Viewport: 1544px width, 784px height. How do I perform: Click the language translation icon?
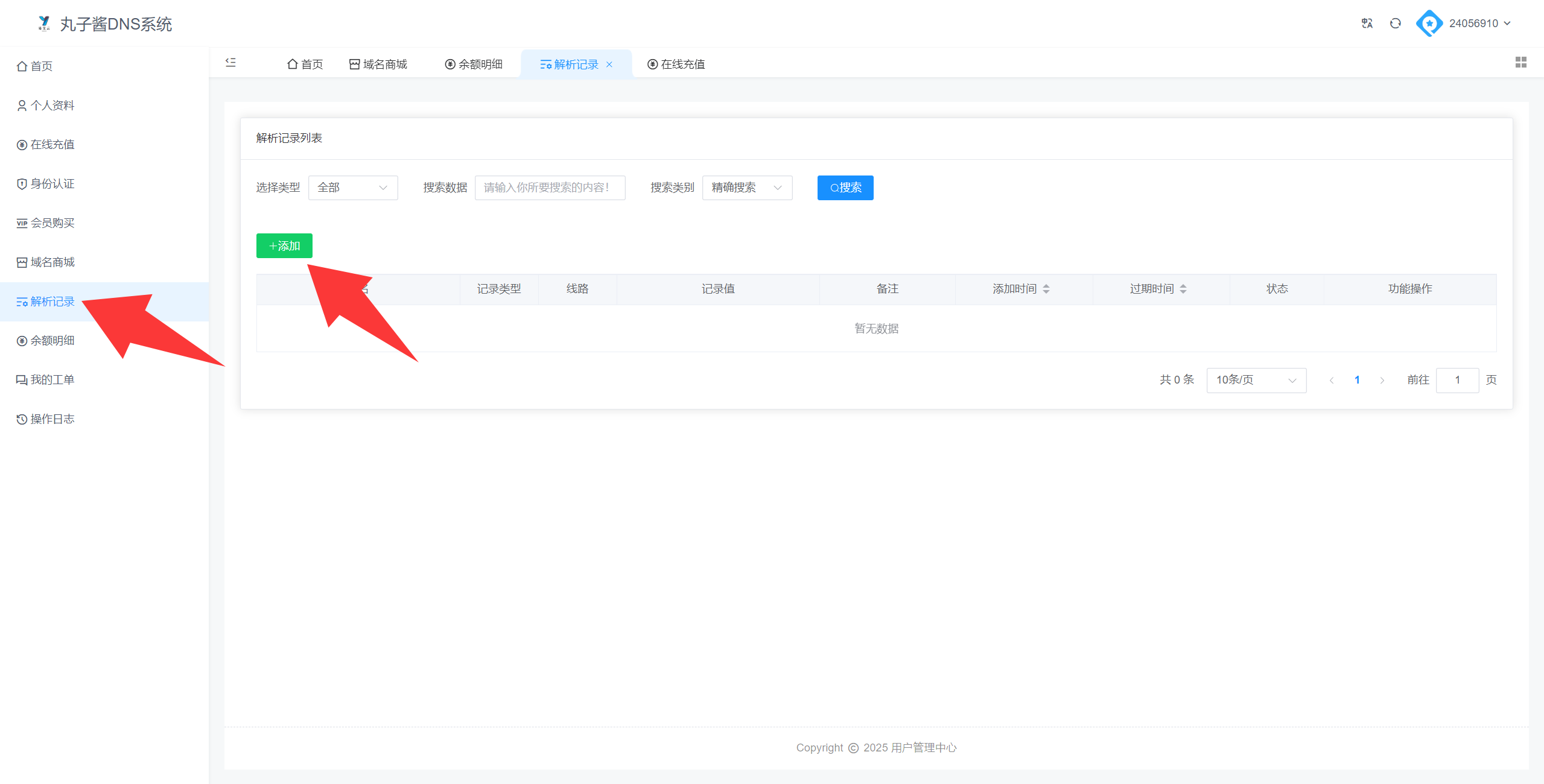(x=1367, y=24)
